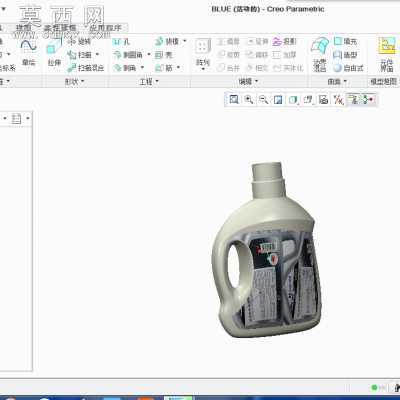
Task: Click the green status indicator in status bar
Action: click(x=374, y=387)
